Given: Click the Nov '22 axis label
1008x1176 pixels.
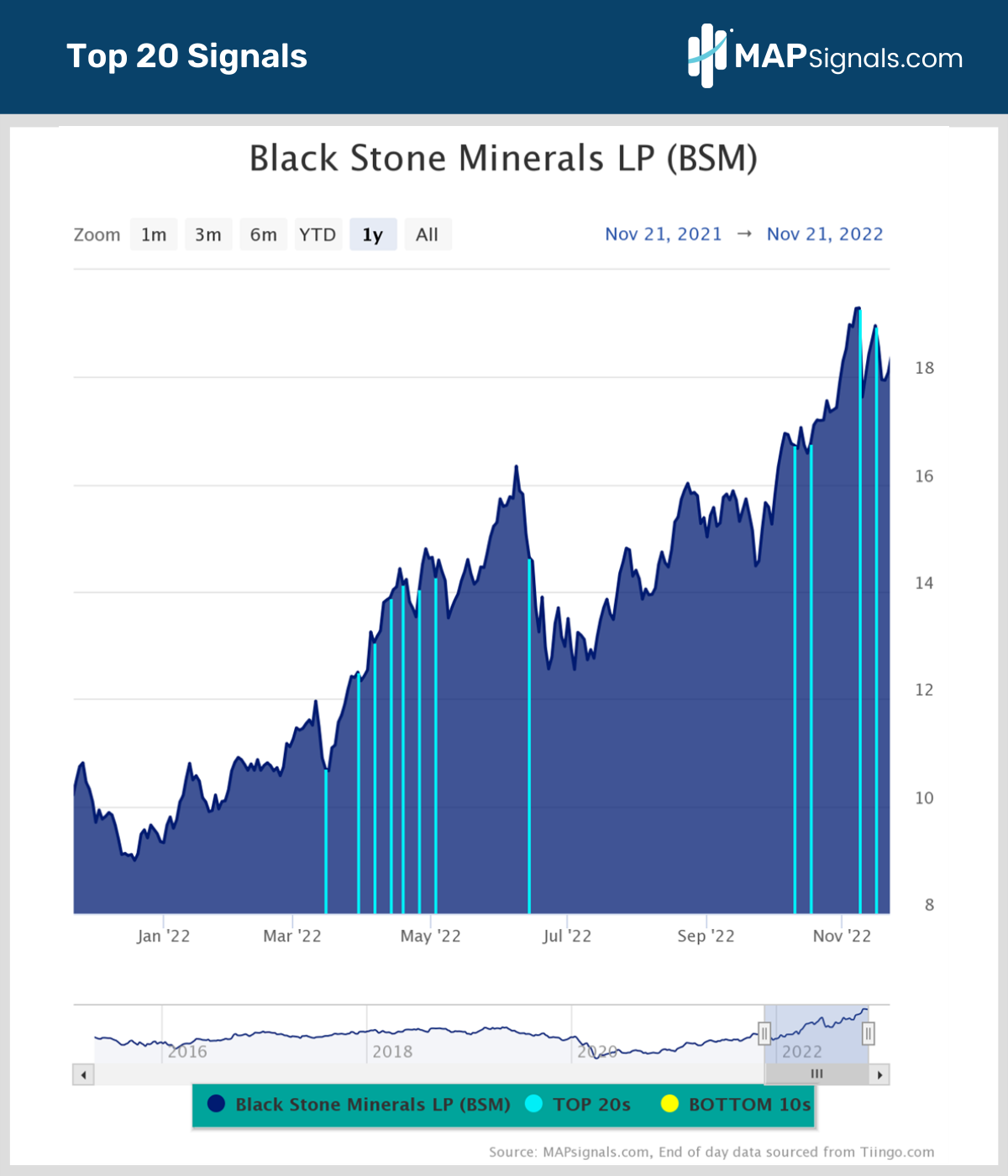Looking at the screenshot, I should (842, 936).
